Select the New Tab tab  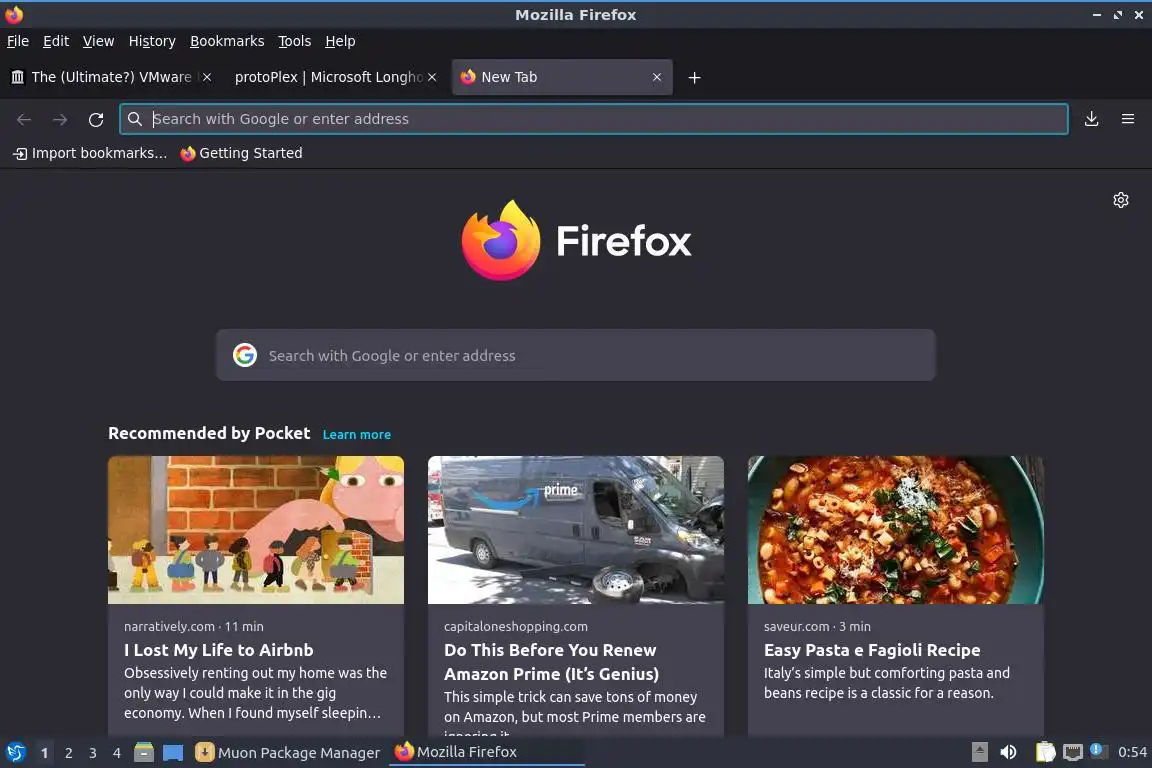562,77
